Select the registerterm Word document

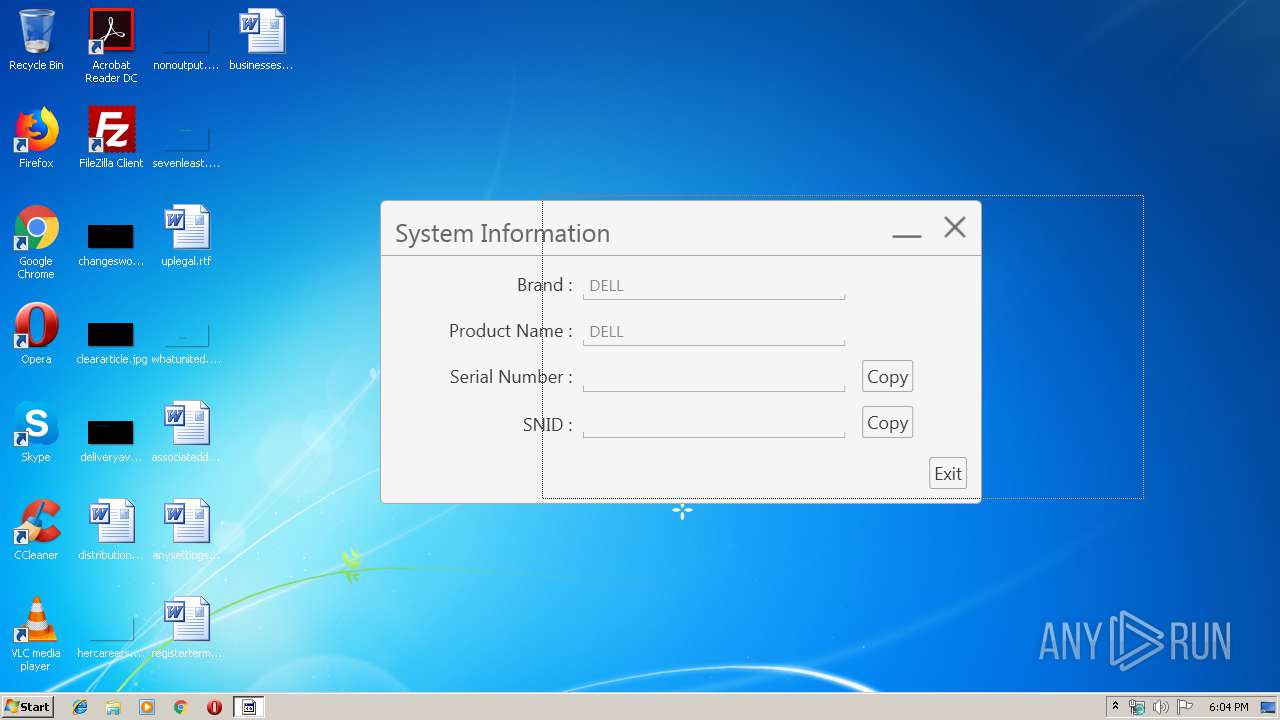[186, 628]
